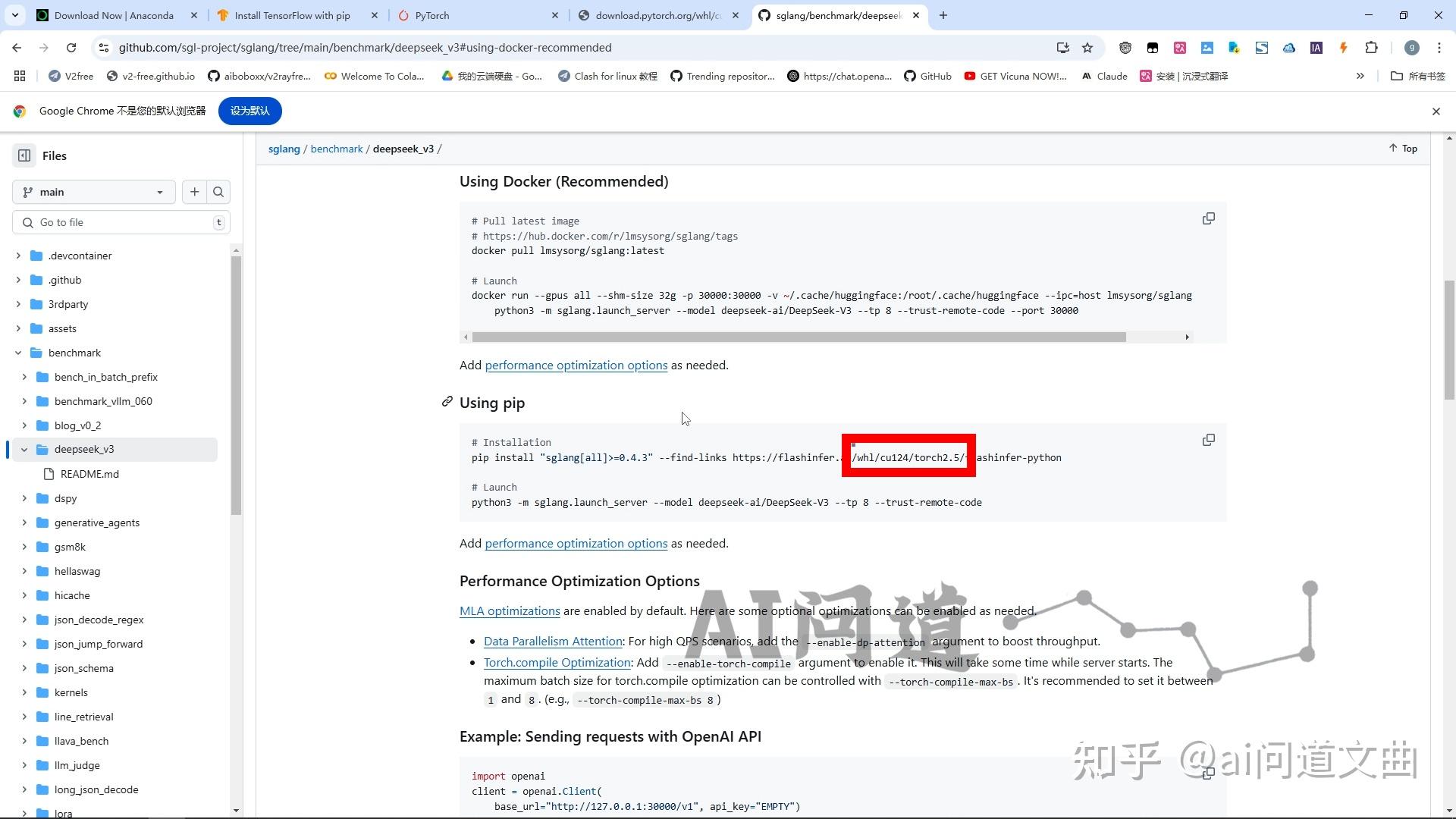Open the main branch dropdown
1456x819 pixels.
93,192
